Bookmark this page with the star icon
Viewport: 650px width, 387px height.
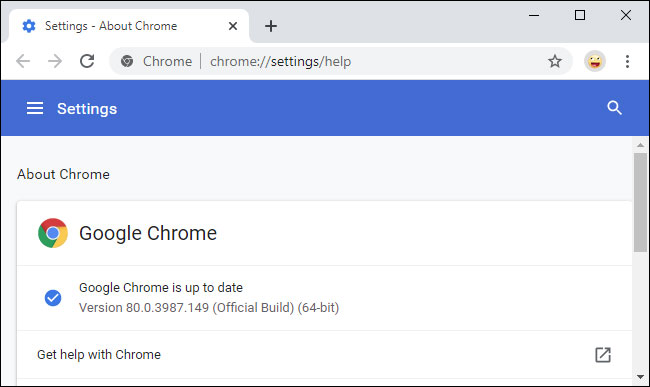pos(555,61)
